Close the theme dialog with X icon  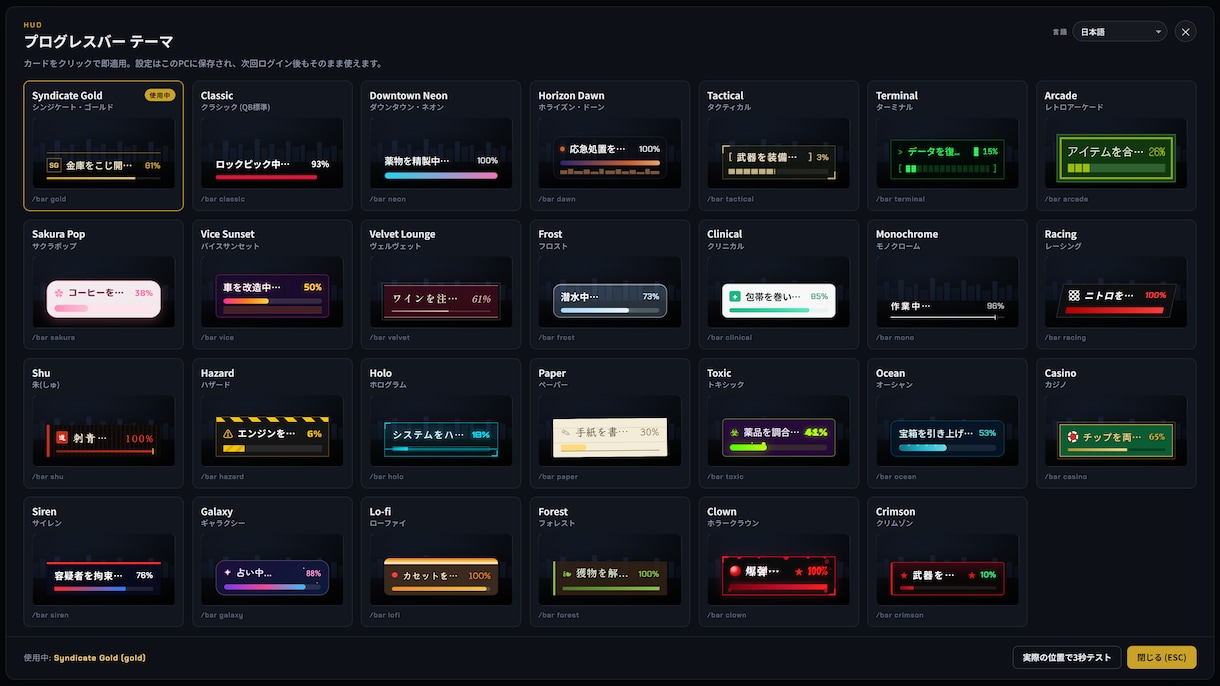pyautogui.click(x=1185, y=32)
